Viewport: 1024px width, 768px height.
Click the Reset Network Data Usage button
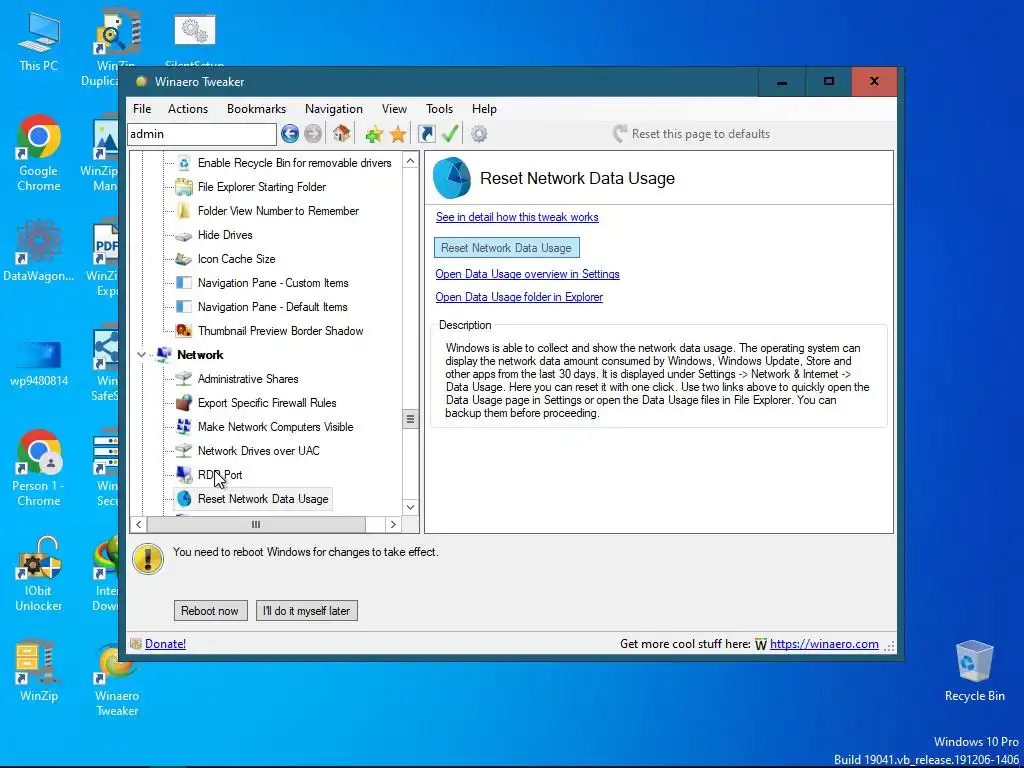click(507, 248)
